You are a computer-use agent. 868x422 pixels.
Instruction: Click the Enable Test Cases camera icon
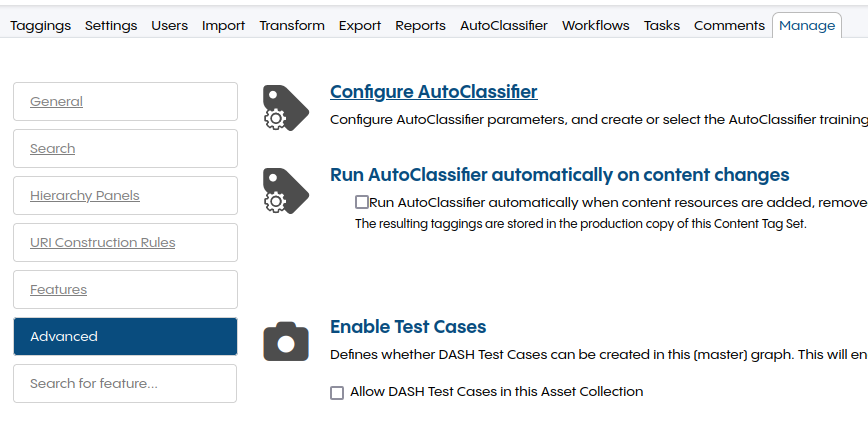coord(285,341)
